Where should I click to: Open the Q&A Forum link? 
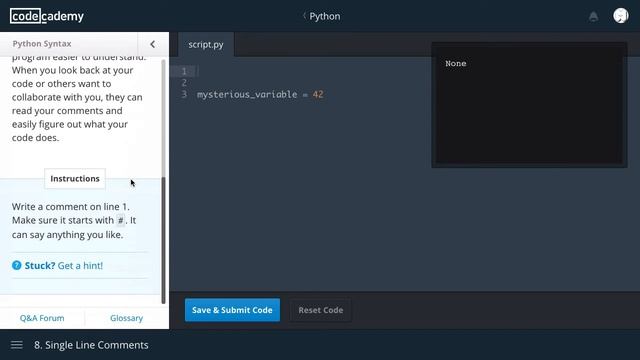click(x=42, y=318)
